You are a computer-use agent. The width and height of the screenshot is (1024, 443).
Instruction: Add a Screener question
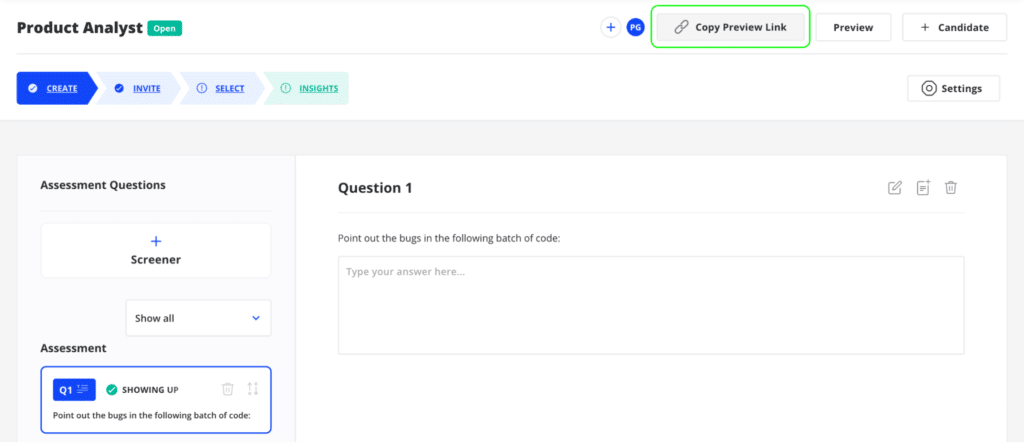tap(156, 251)
